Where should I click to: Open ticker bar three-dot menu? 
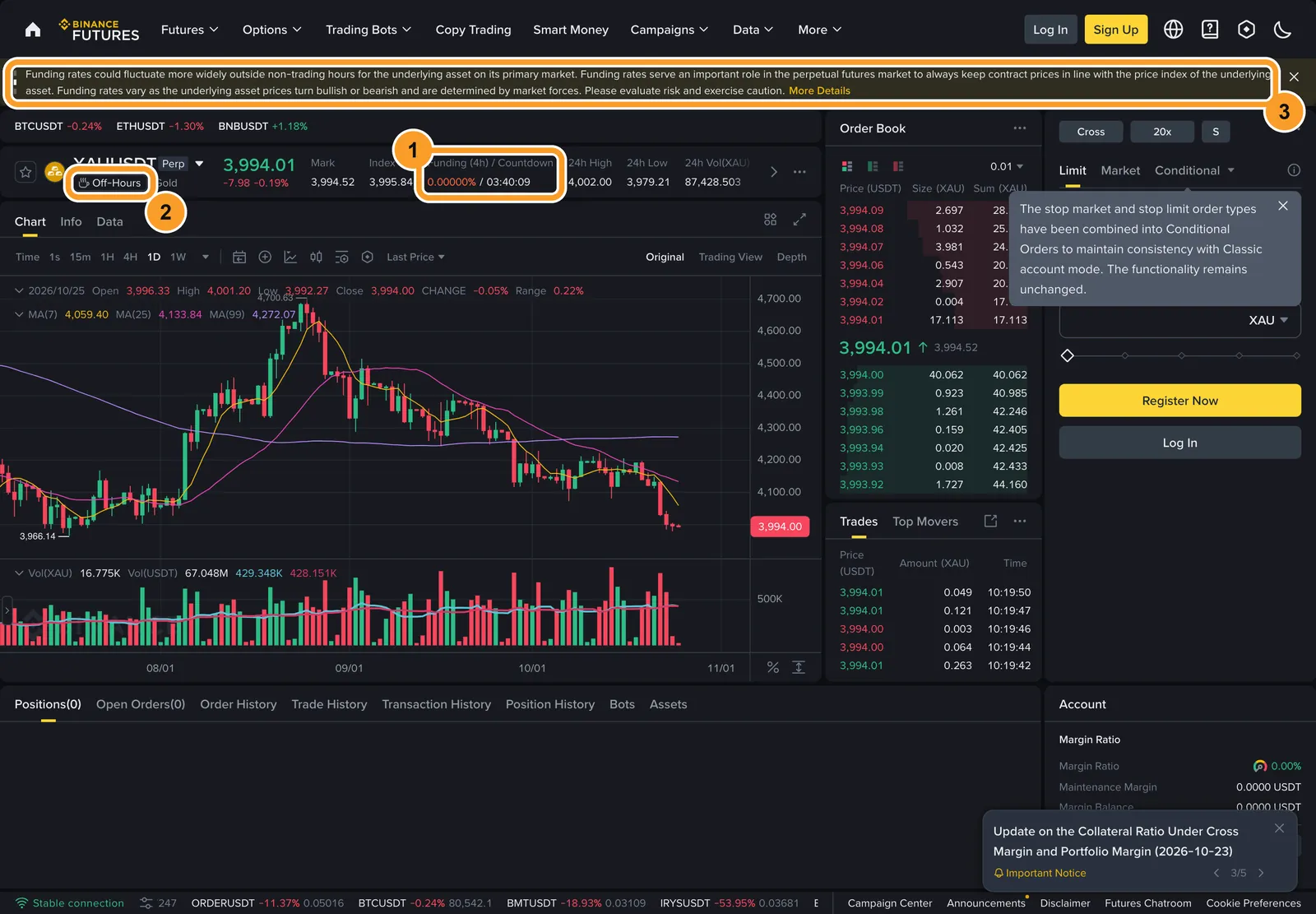click(799, 172)
